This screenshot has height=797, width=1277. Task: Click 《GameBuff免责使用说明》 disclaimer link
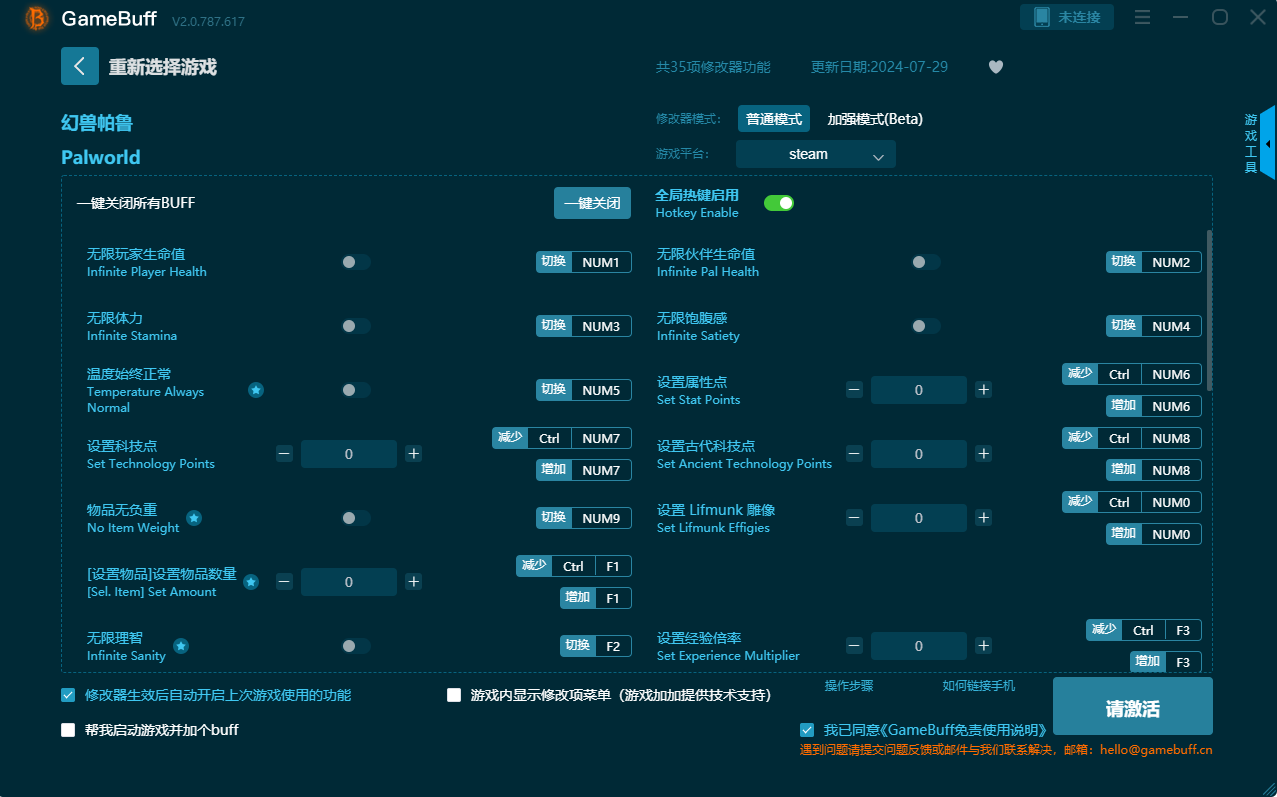click(x=965, y=730)
